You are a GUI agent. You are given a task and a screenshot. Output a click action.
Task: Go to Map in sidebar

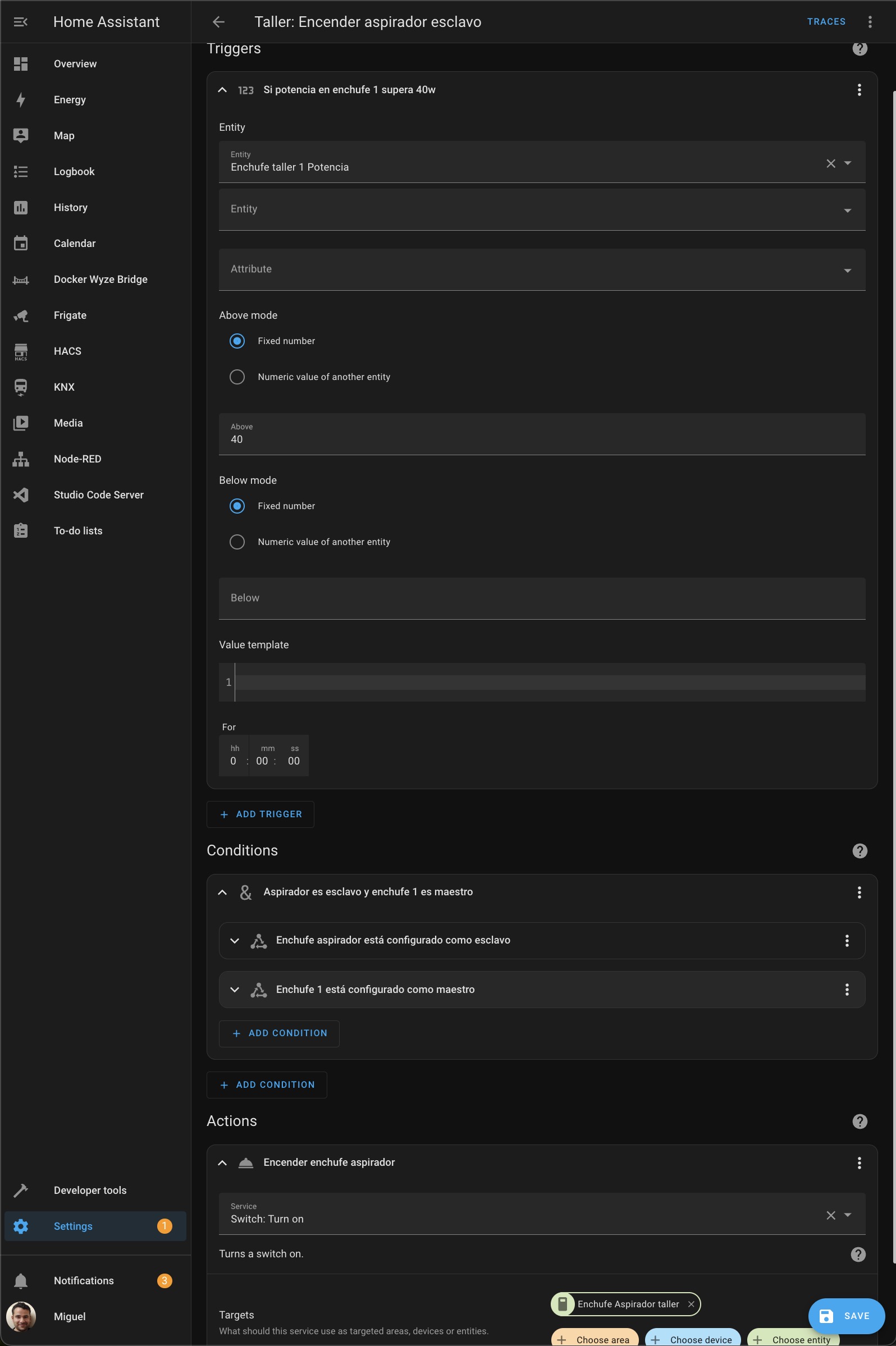(95, 136)
